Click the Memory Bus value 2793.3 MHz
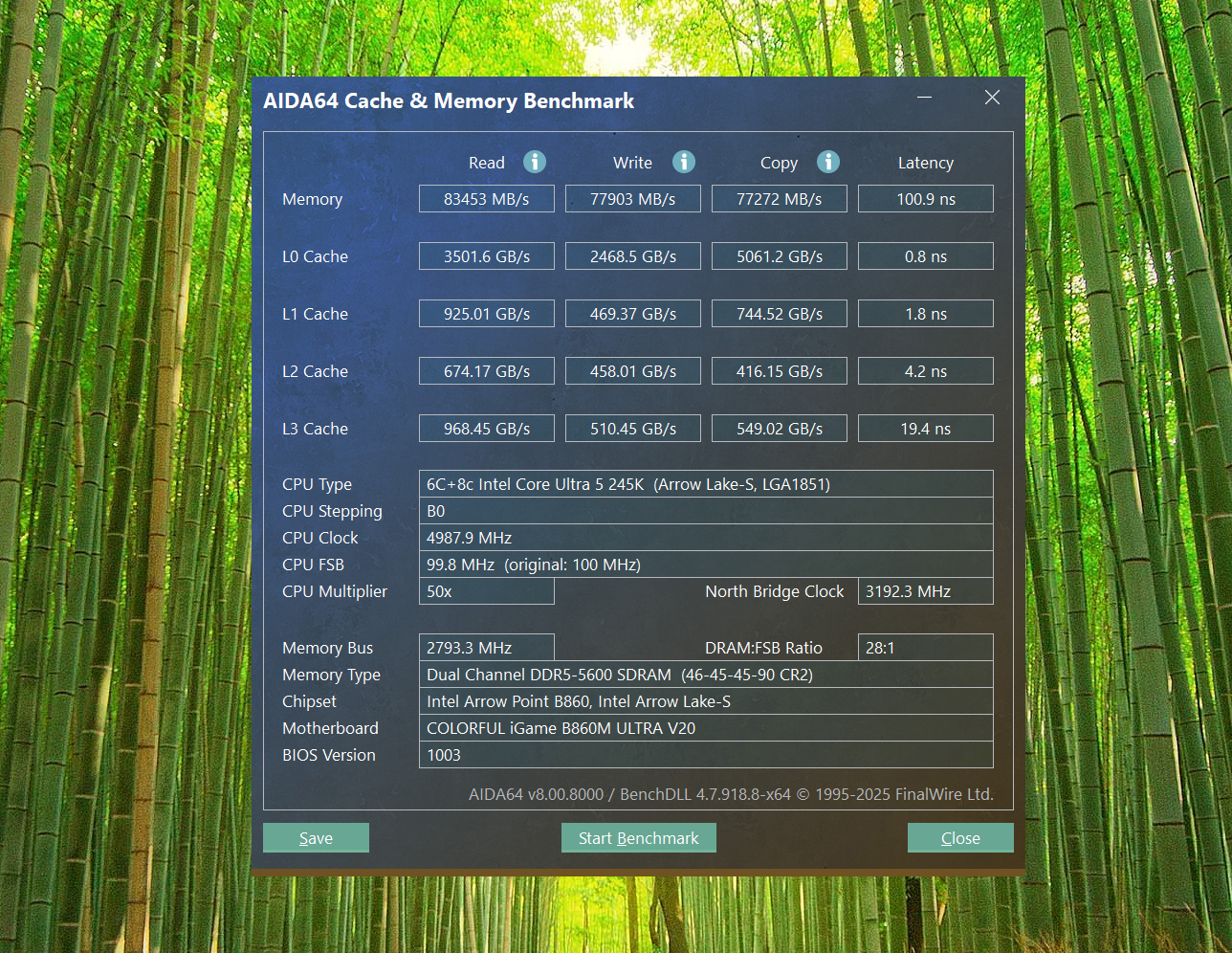This screenshot has width=1232, height=953. [487, 648]
